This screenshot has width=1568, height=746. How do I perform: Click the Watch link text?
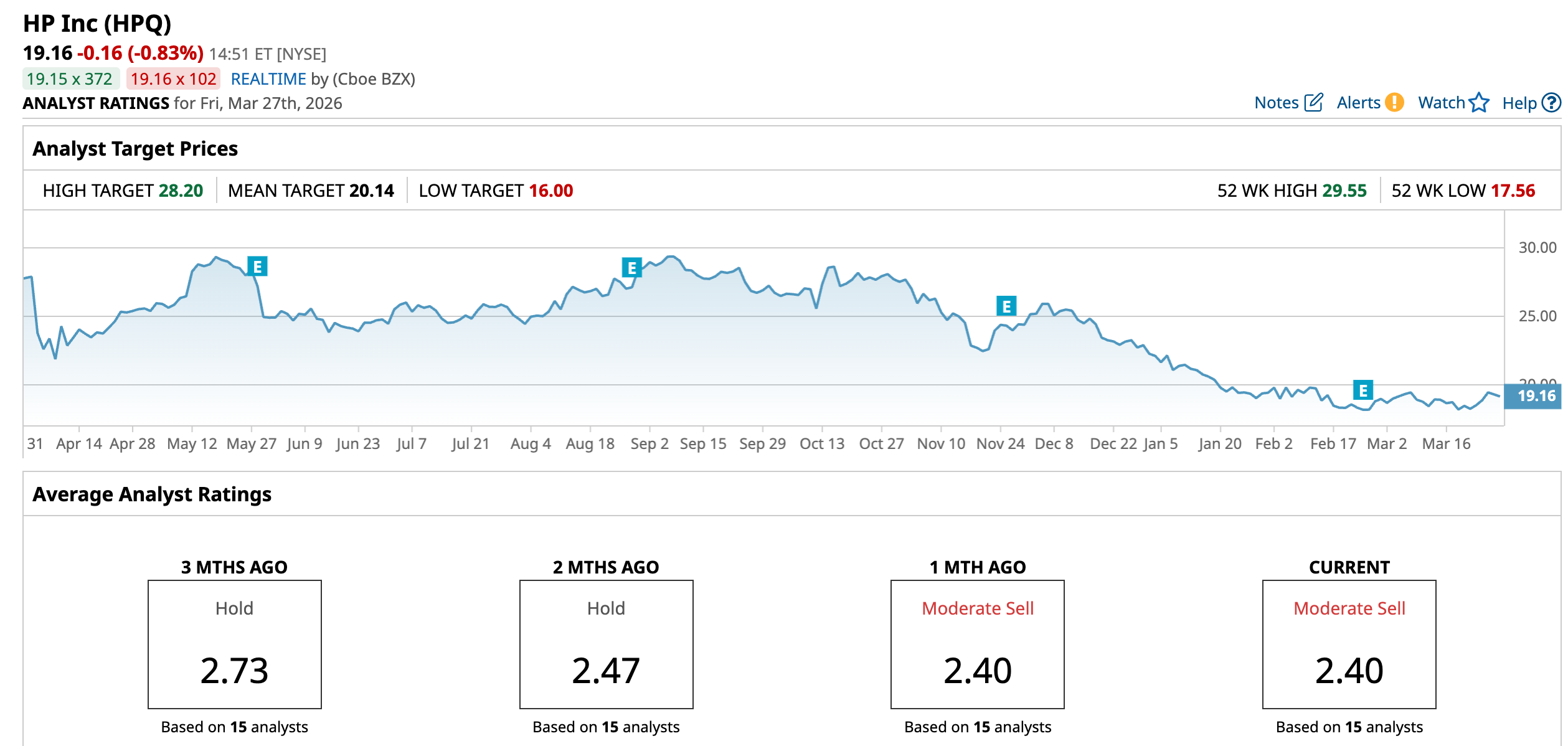(1441, 103)
